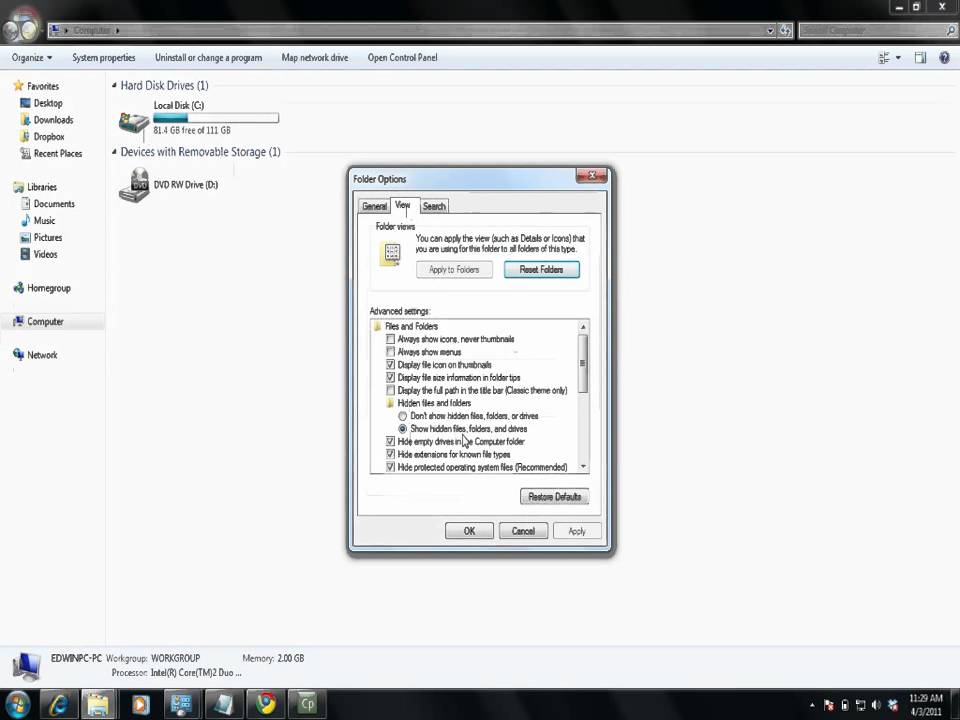
Task: Click the Restore Defaults button
Action: (x=554, y=497)
